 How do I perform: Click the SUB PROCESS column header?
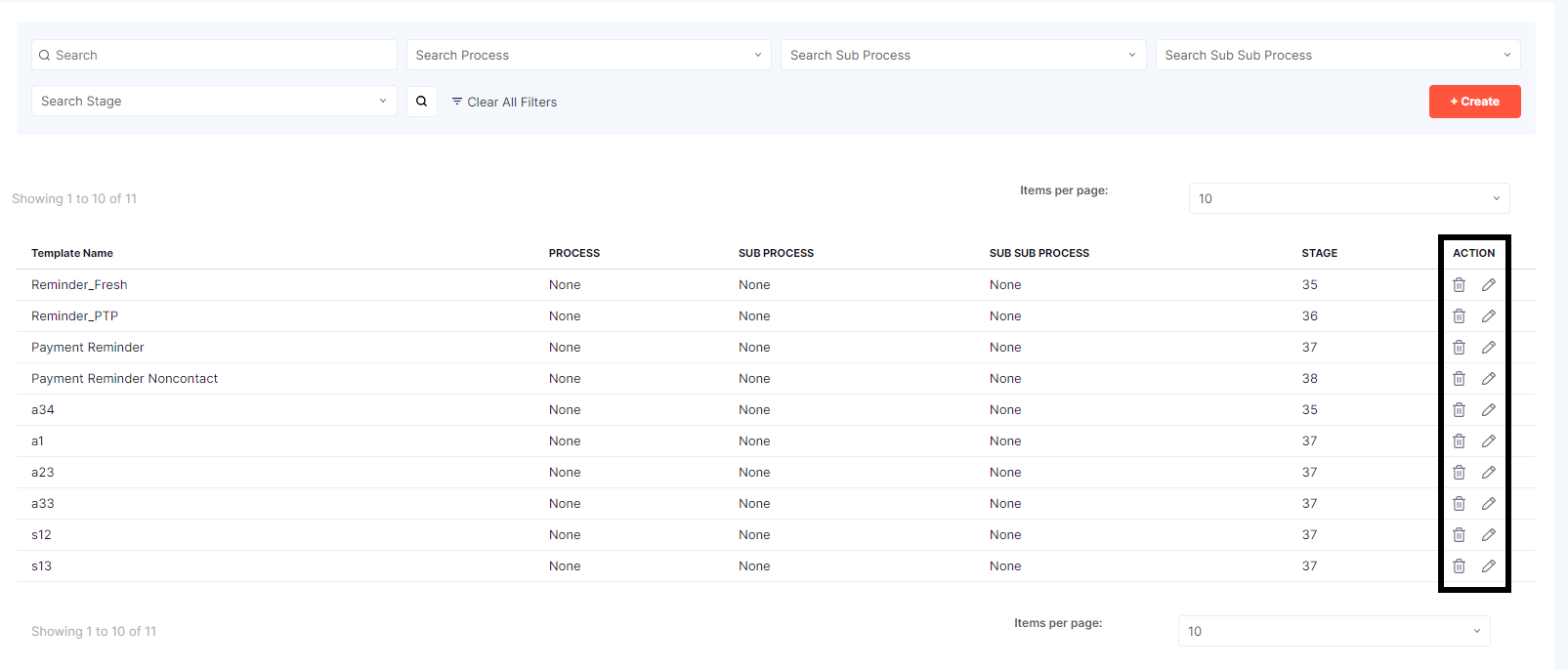pyautogui.click(x=776, y=253)
